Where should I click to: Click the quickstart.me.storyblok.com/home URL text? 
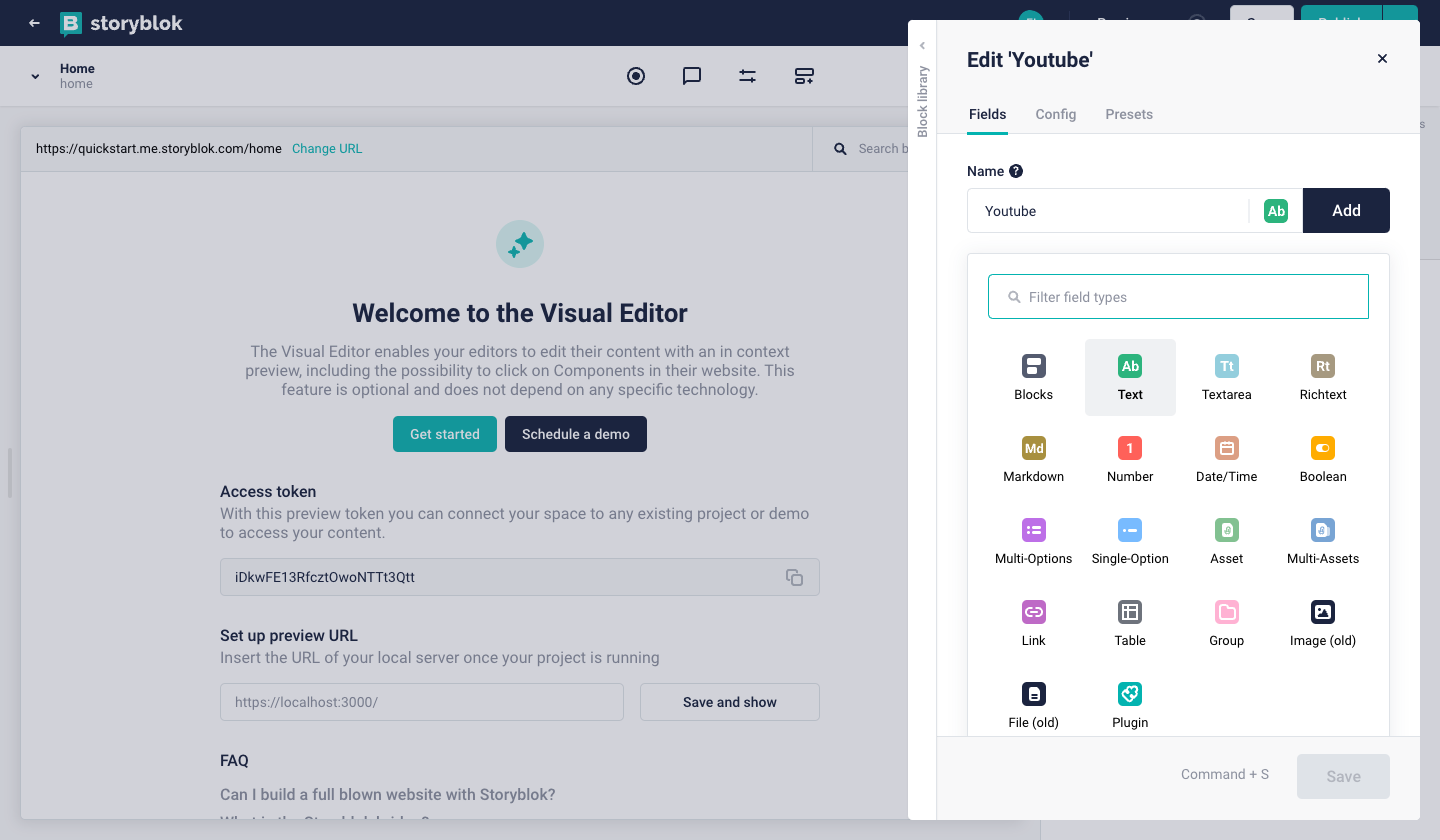[159, 149]
